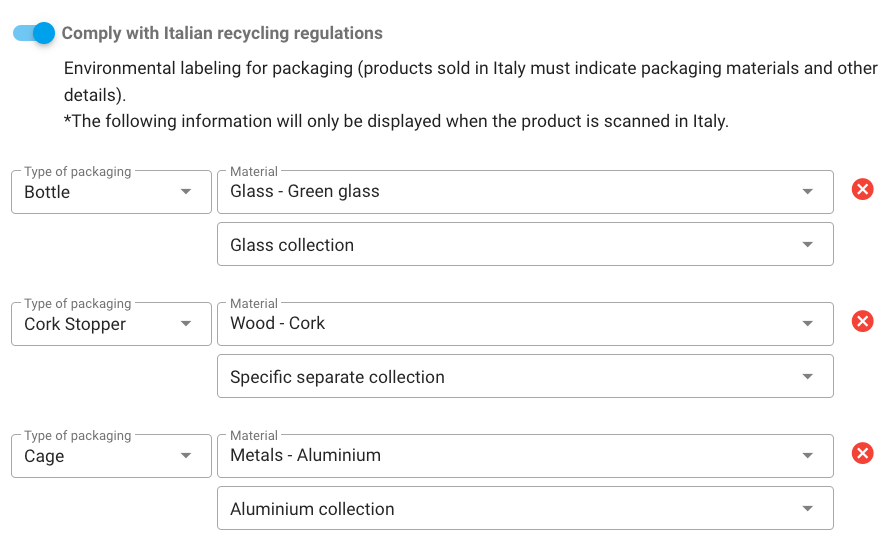Open the Cork Stopper packaging type dropdown
This screenshot has width=889, height=542.
click(110, 324)
